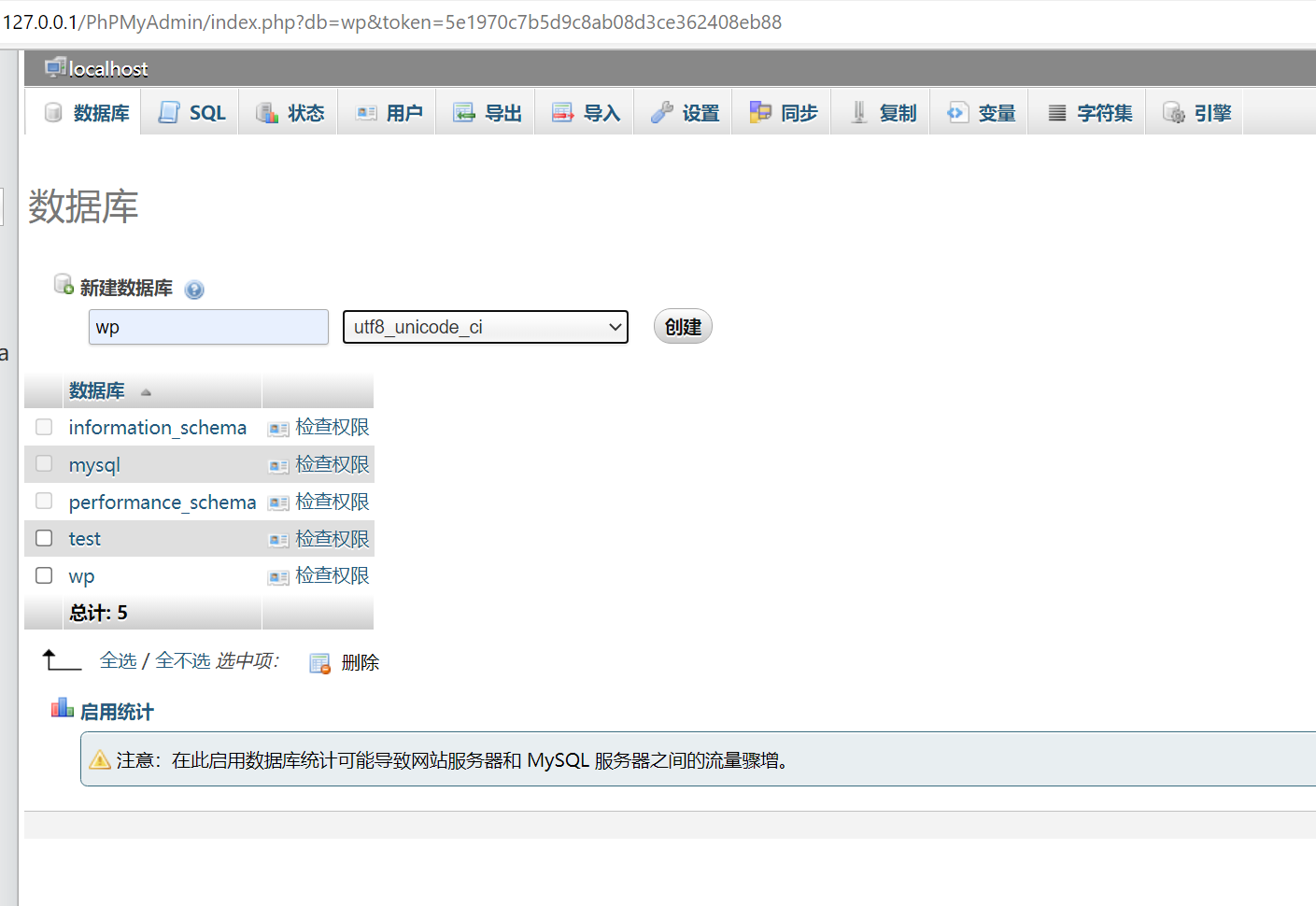Click the import arrow icon

pos(562,113)
